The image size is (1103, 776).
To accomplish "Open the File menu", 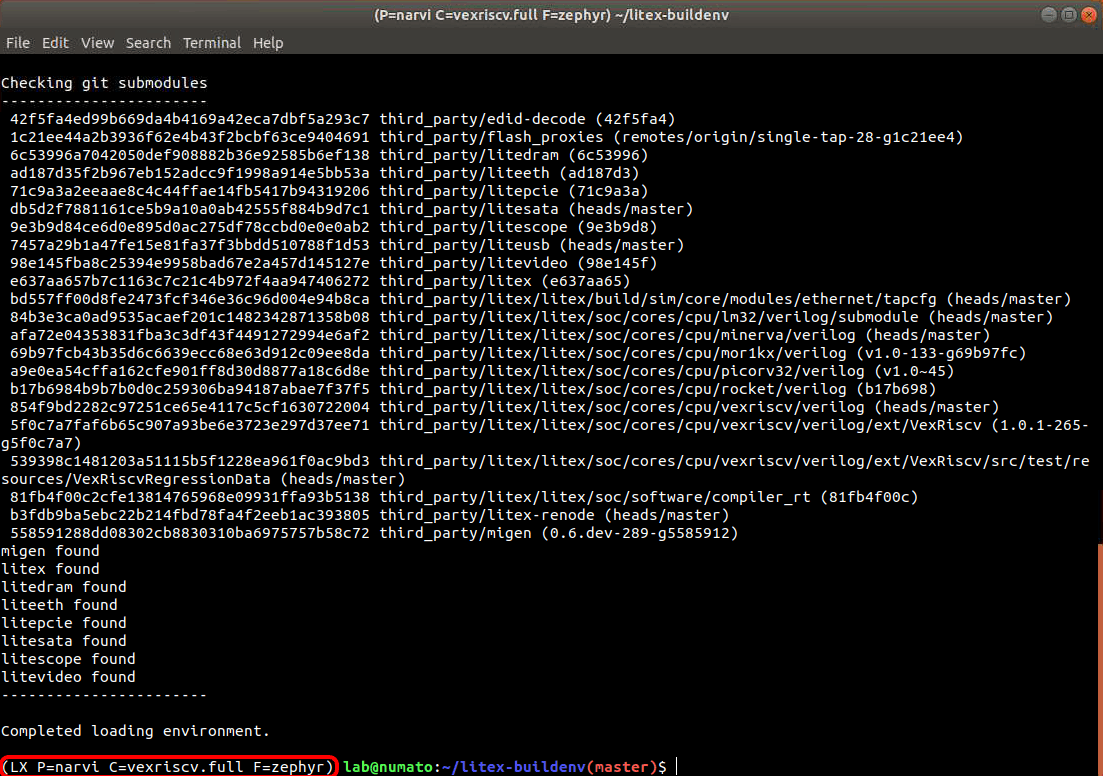I will (18, 43).
